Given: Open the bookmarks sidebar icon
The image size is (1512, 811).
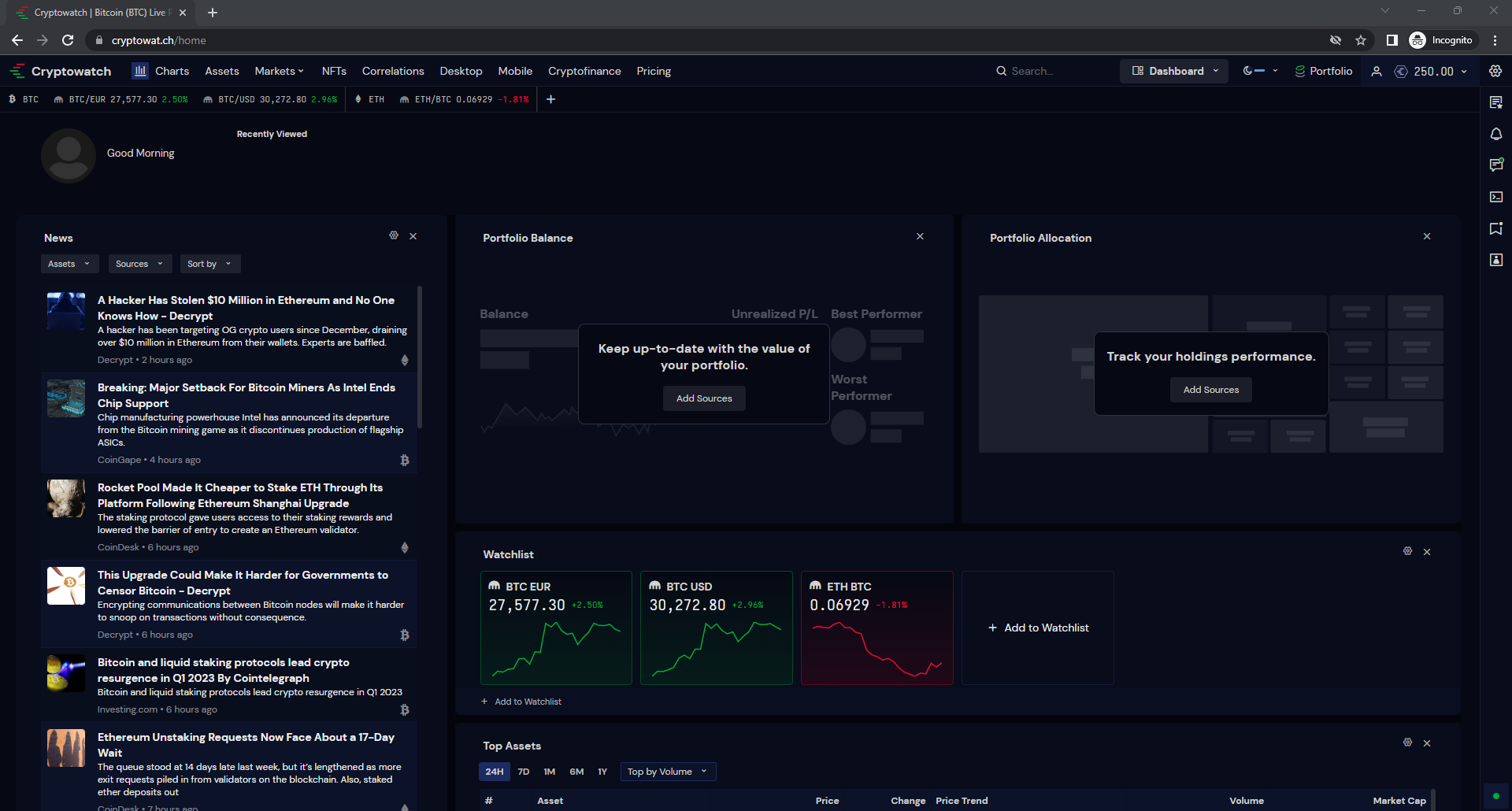Looking at the screenshot, I should point(1496,228).
